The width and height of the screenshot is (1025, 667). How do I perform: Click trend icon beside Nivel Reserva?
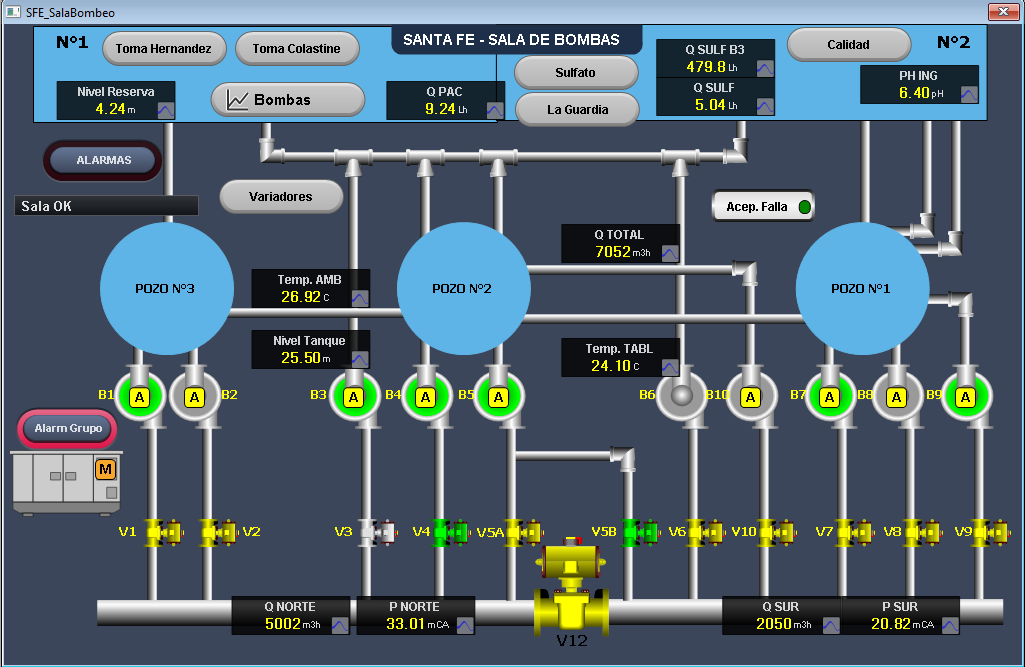click(x=166, y=111)
